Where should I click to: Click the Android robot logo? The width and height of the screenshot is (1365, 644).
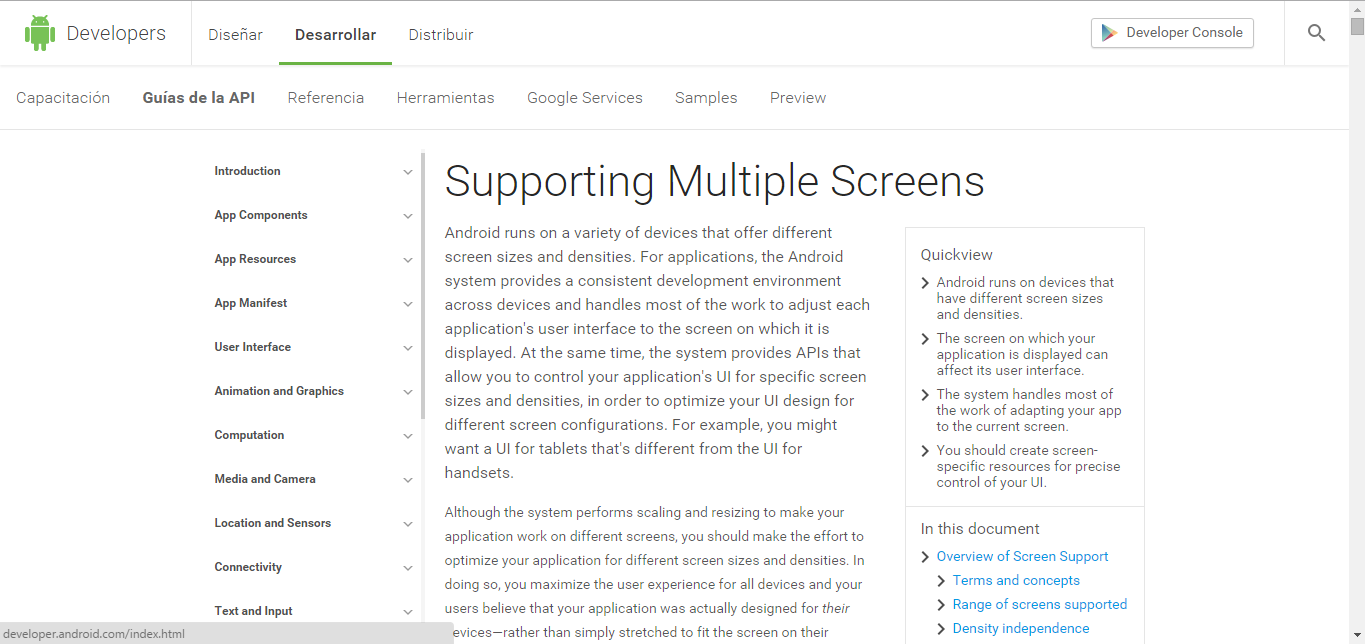point(40,33)
